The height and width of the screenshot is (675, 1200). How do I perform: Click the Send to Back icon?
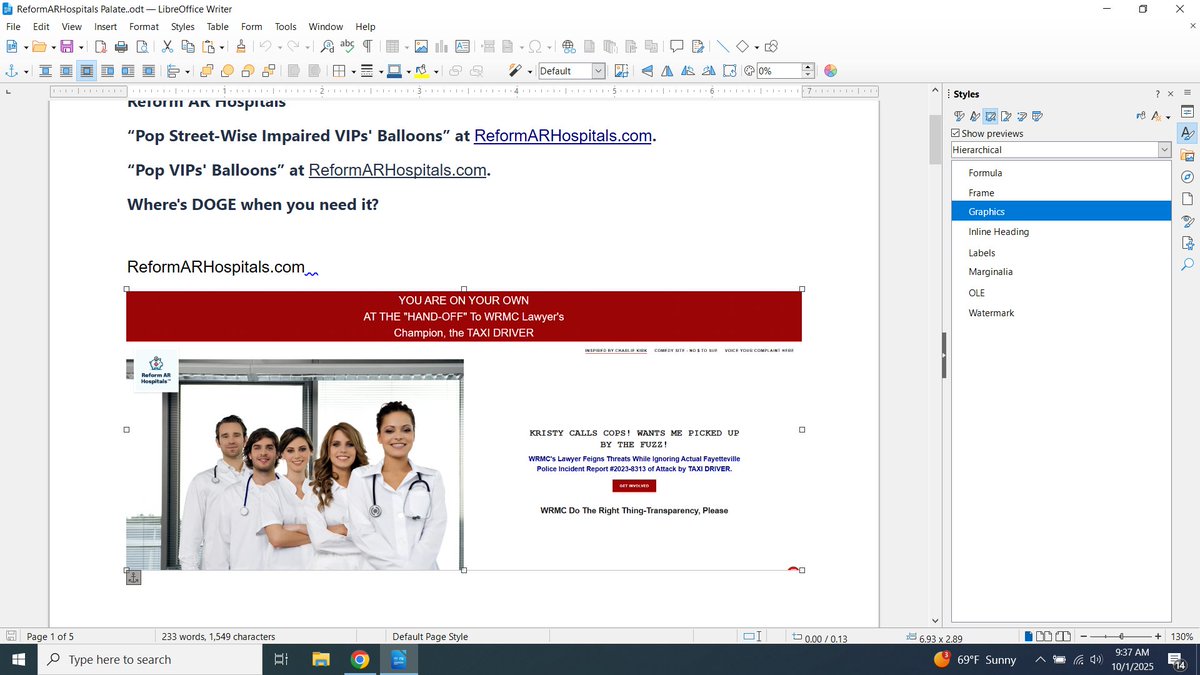269,71
